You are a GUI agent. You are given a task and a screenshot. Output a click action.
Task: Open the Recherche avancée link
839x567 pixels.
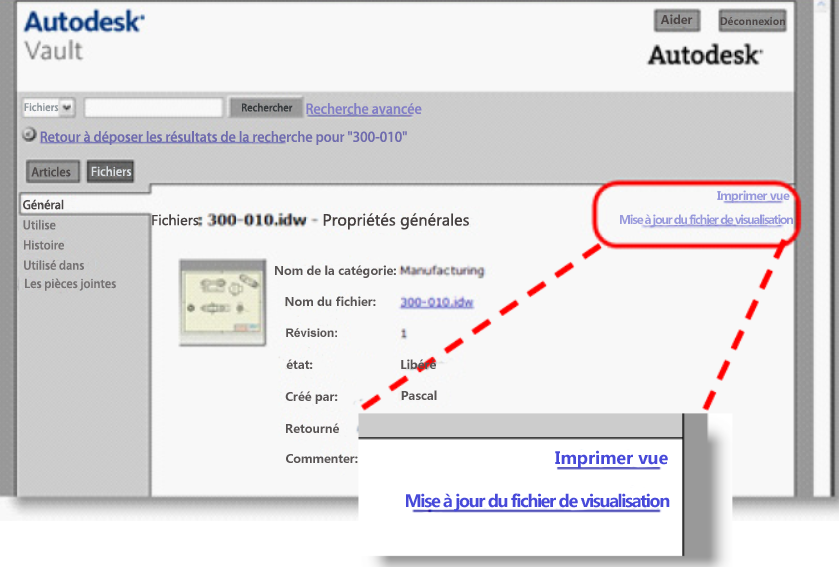(x=363, y=109)
